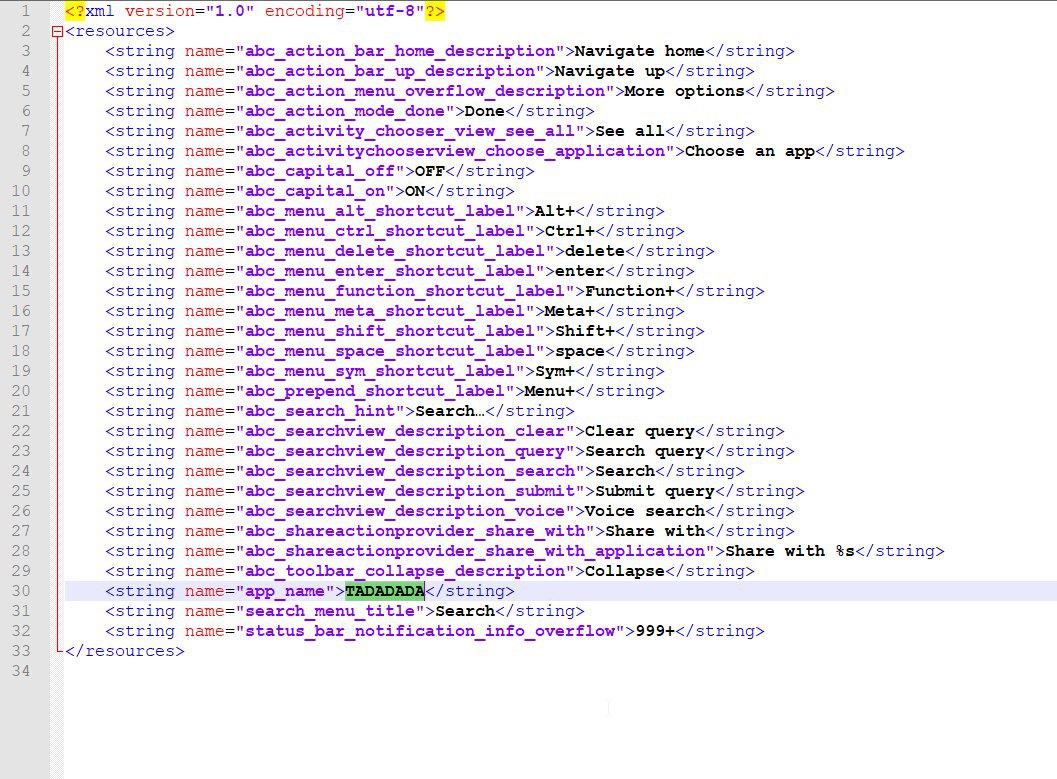Click the Meta+ string value
The height and width of the screenshot is (779, 1057).
pyautogui.click(x=570, y=311)
